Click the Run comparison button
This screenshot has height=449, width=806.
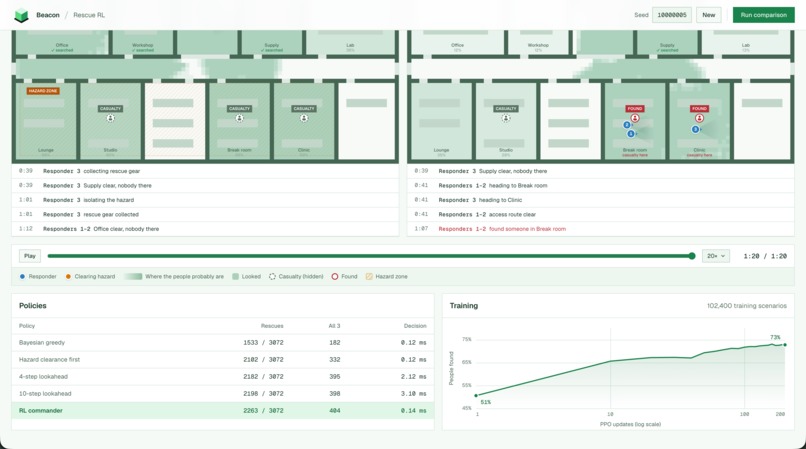click(763, 15)
